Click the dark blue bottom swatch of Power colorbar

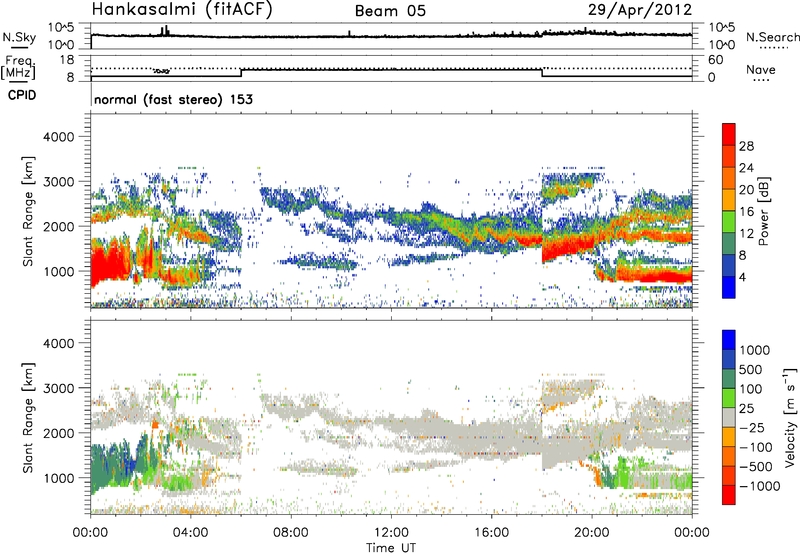[729, 287]
